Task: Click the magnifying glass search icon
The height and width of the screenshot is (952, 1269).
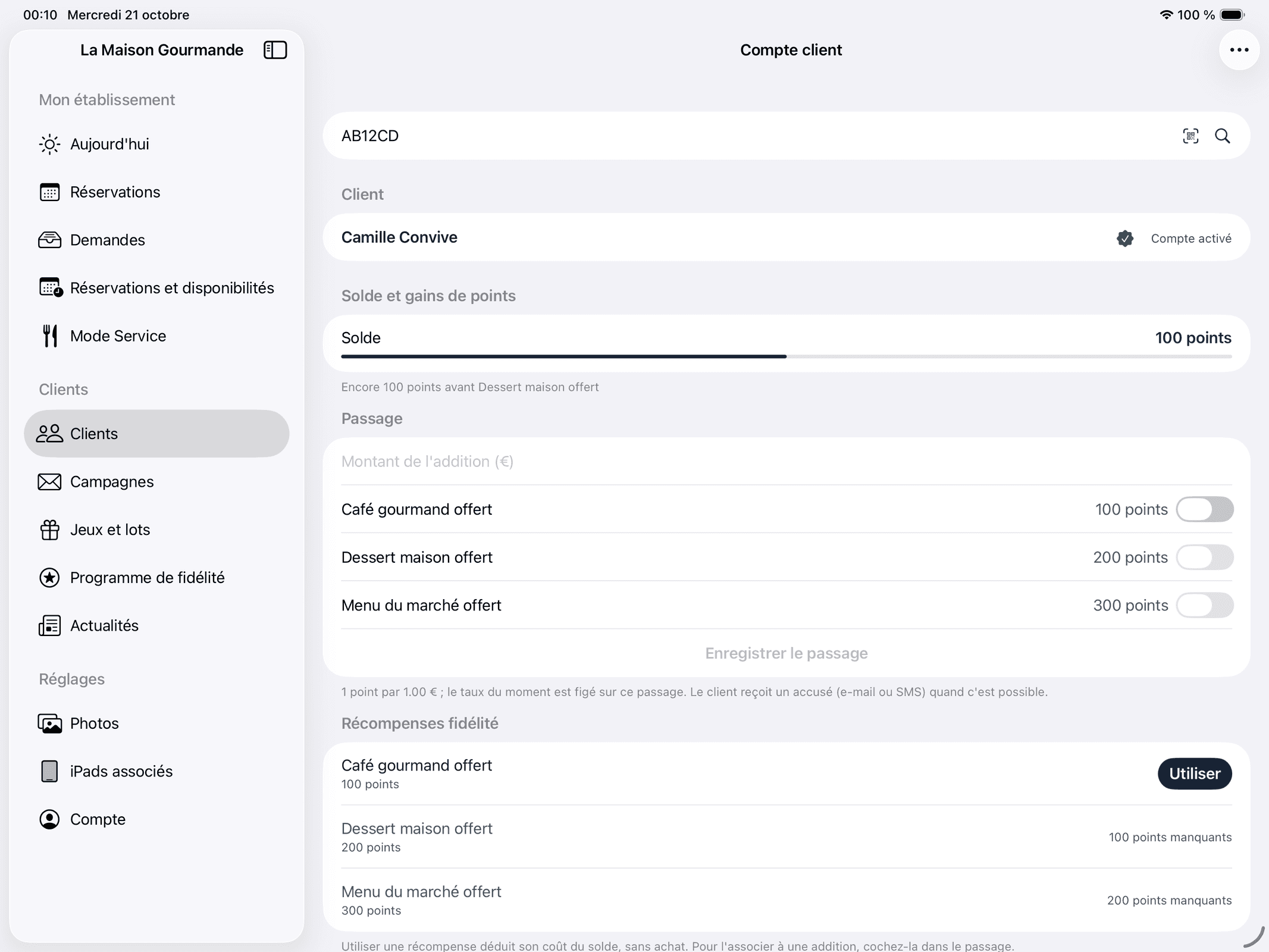Action: click(1223, 136)
